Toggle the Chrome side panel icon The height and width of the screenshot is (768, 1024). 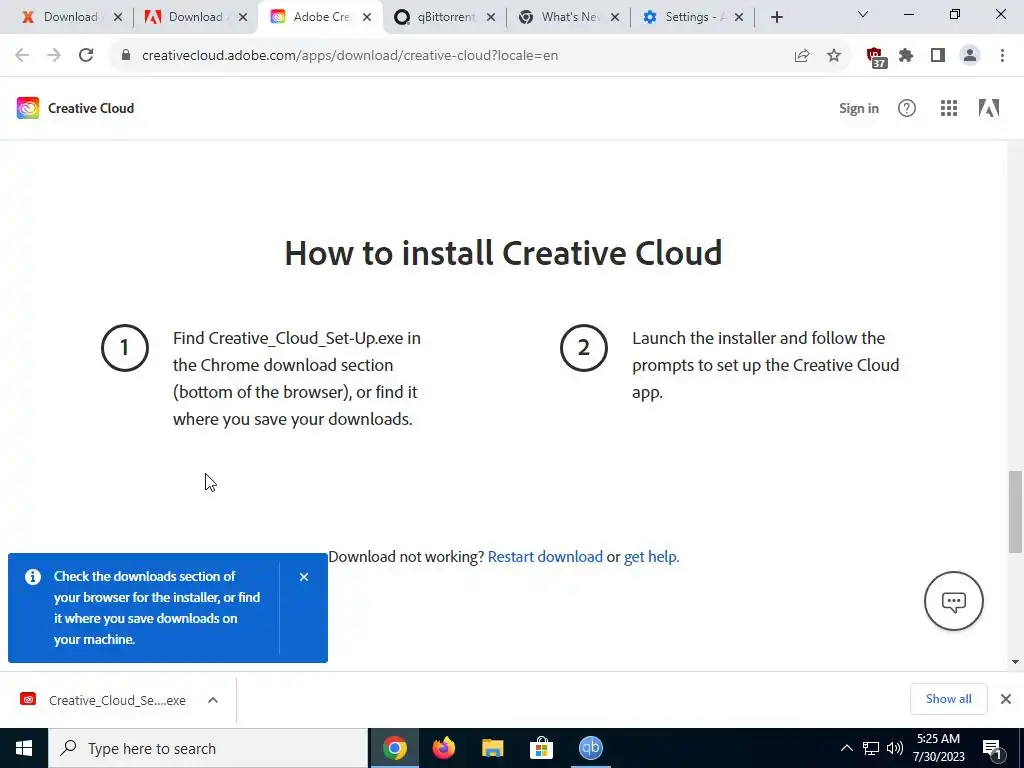tap(938, 56)
